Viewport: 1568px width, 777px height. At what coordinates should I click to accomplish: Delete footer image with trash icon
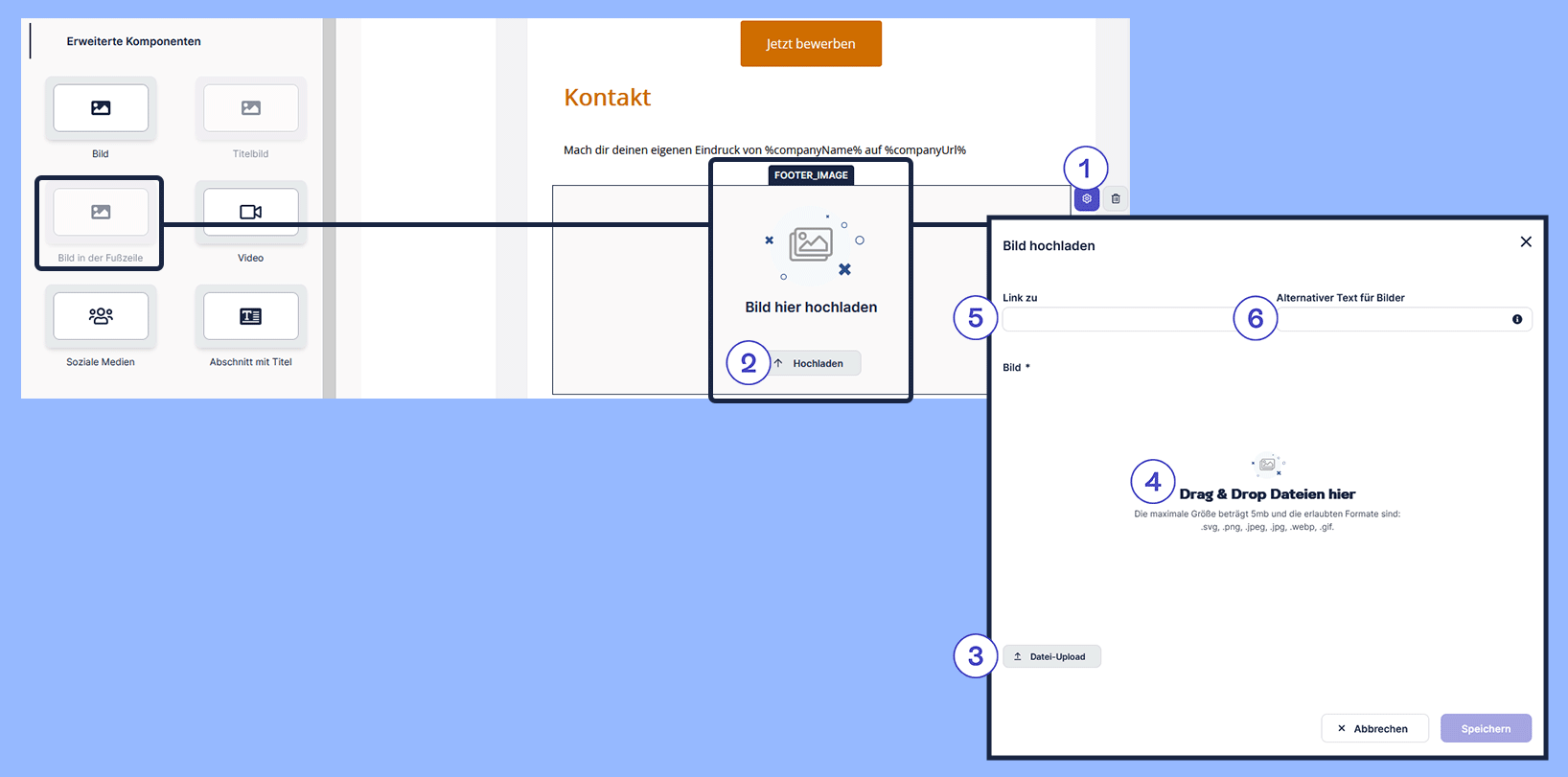1116,199
